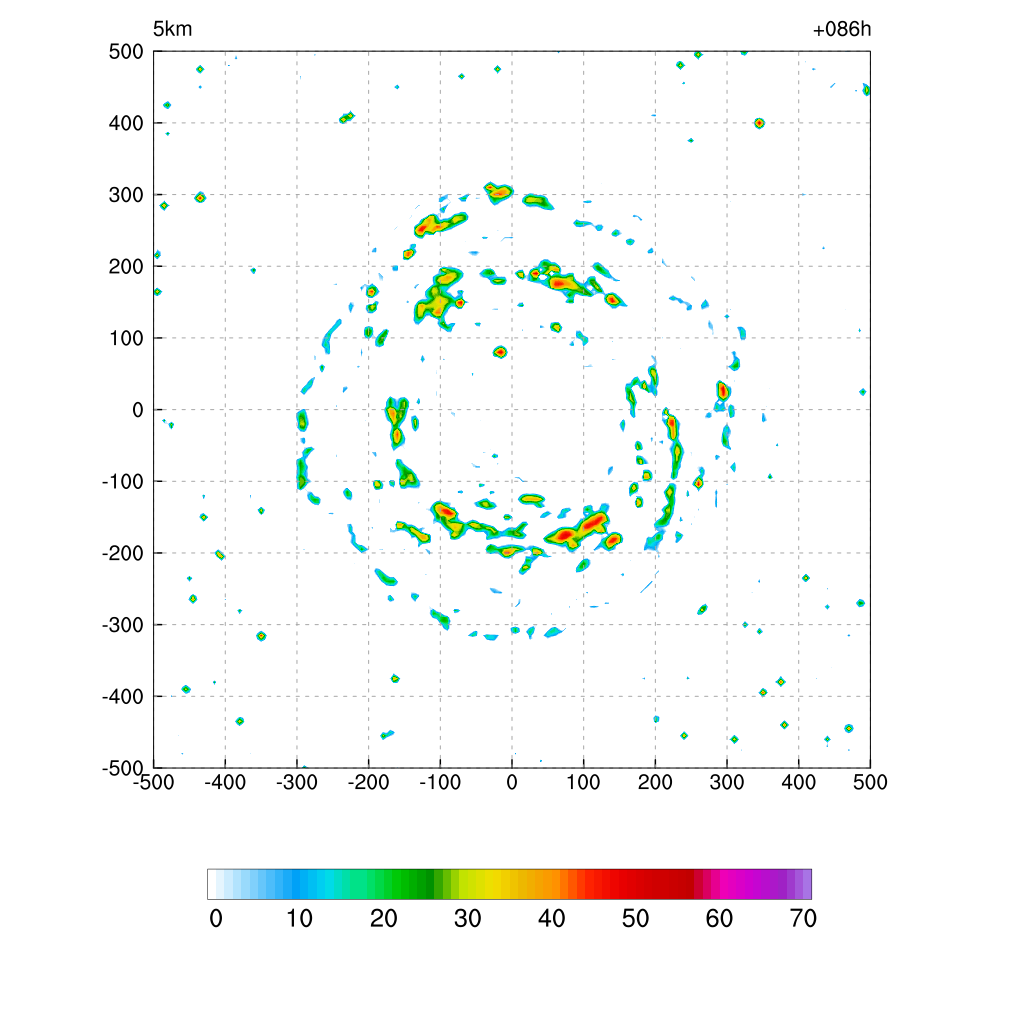Click the x-axis tick label '400'
This screenshot has height=1024, width=1024.
pyautogui.click(x=799, y=782)
